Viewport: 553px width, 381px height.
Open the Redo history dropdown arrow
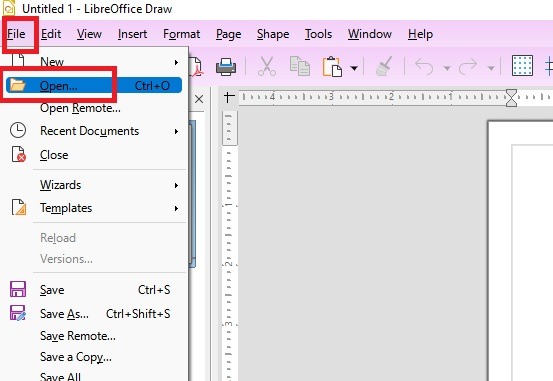tap(491, 68)
